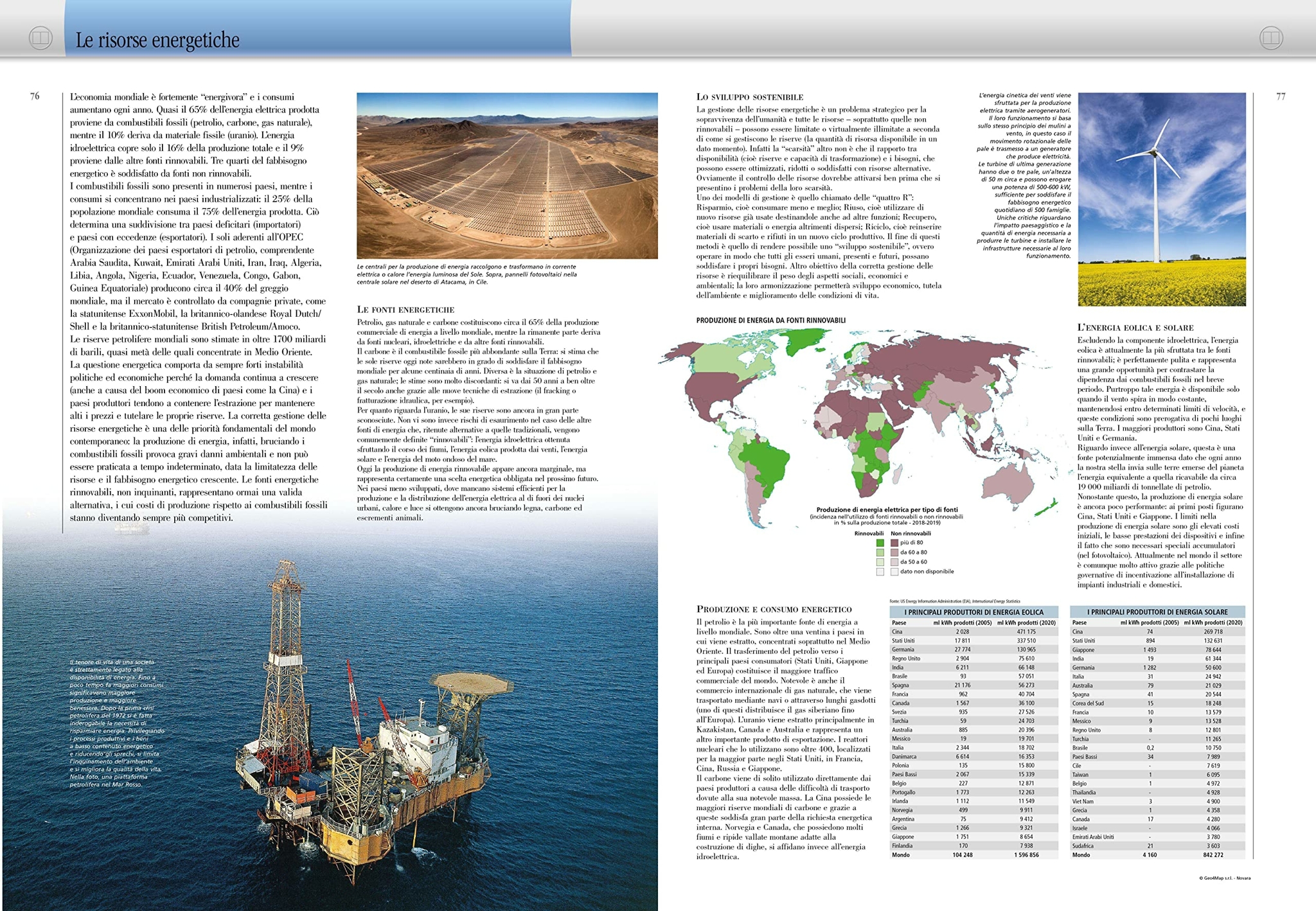Select the Svezia row in the eolica table
The width and height of the screenshot is (1316, 911).
(x=974, y=712)
